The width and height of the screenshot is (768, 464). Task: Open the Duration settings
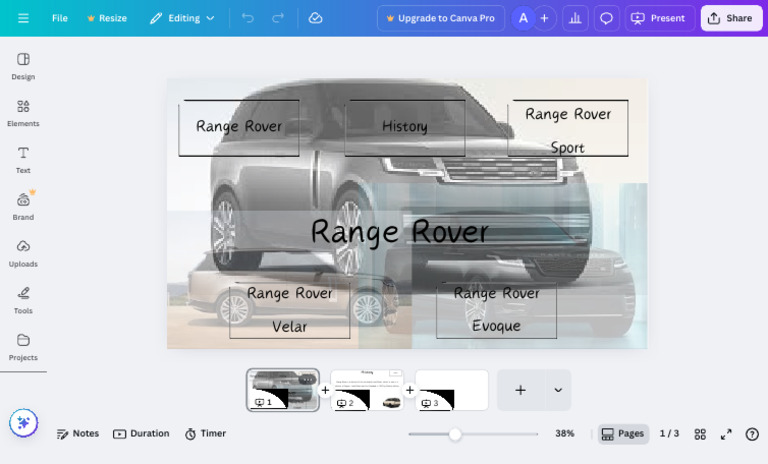[x=141, y=434]
